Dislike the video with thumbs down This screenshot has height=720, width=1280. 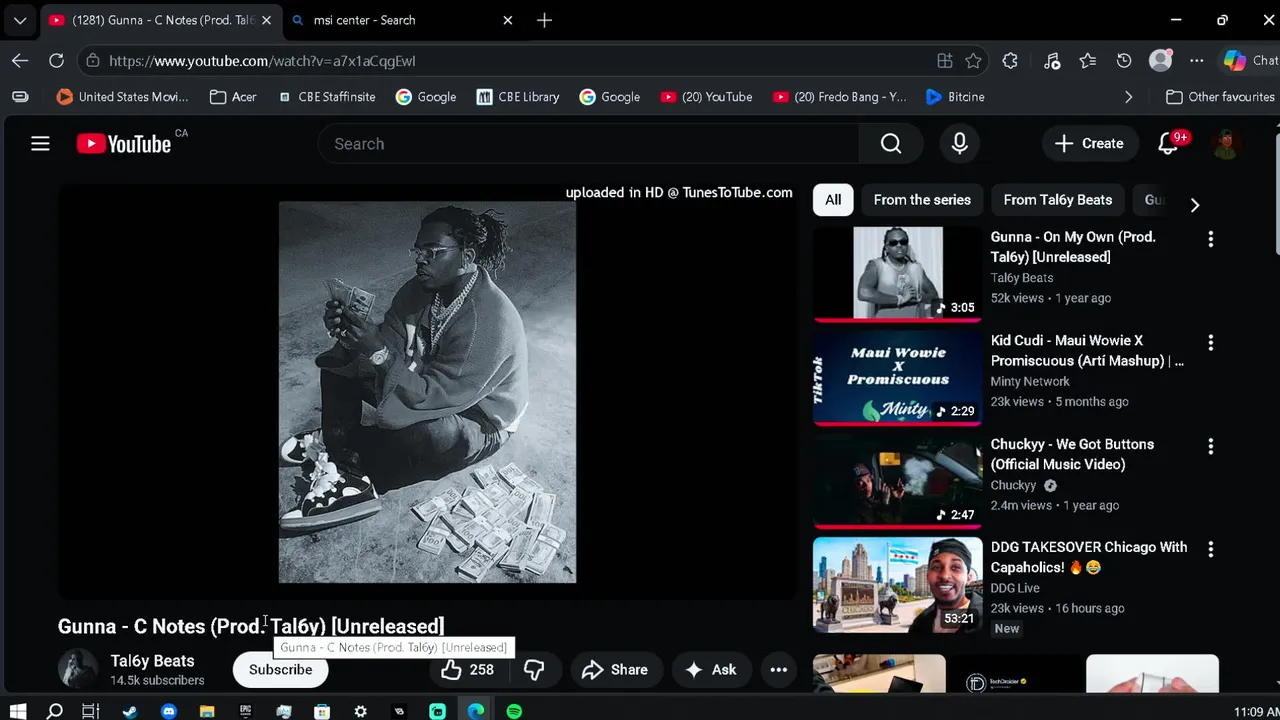click(534, 670)
